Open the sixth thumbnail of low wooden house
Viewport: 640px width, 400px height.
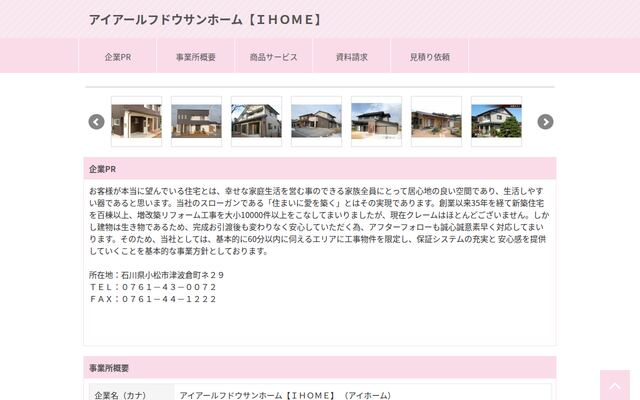tap(436, 121)
